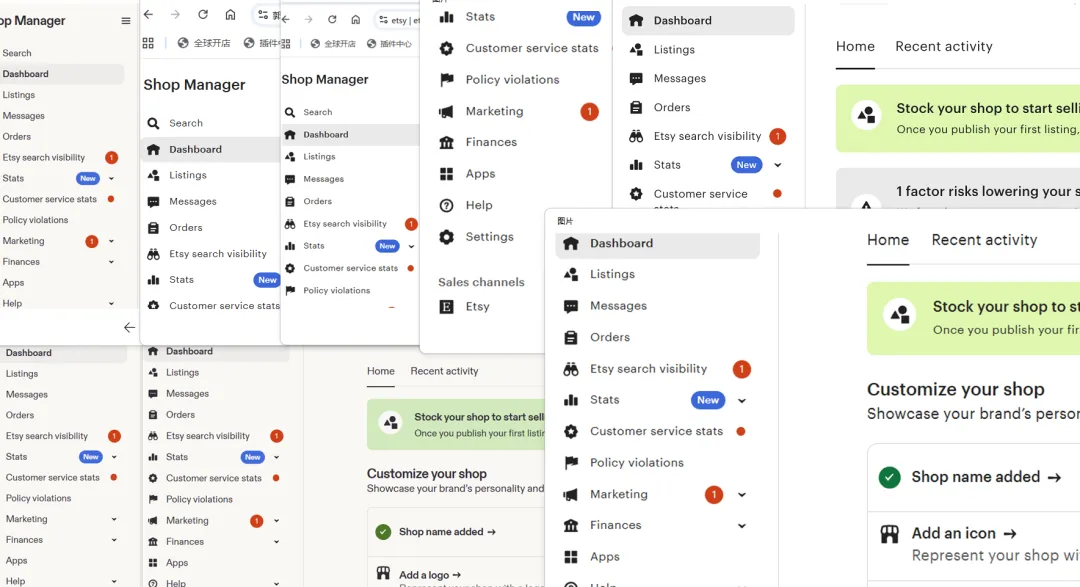
Task: Click green Stock your shop card in 图片 window
Action: point(973,318)
